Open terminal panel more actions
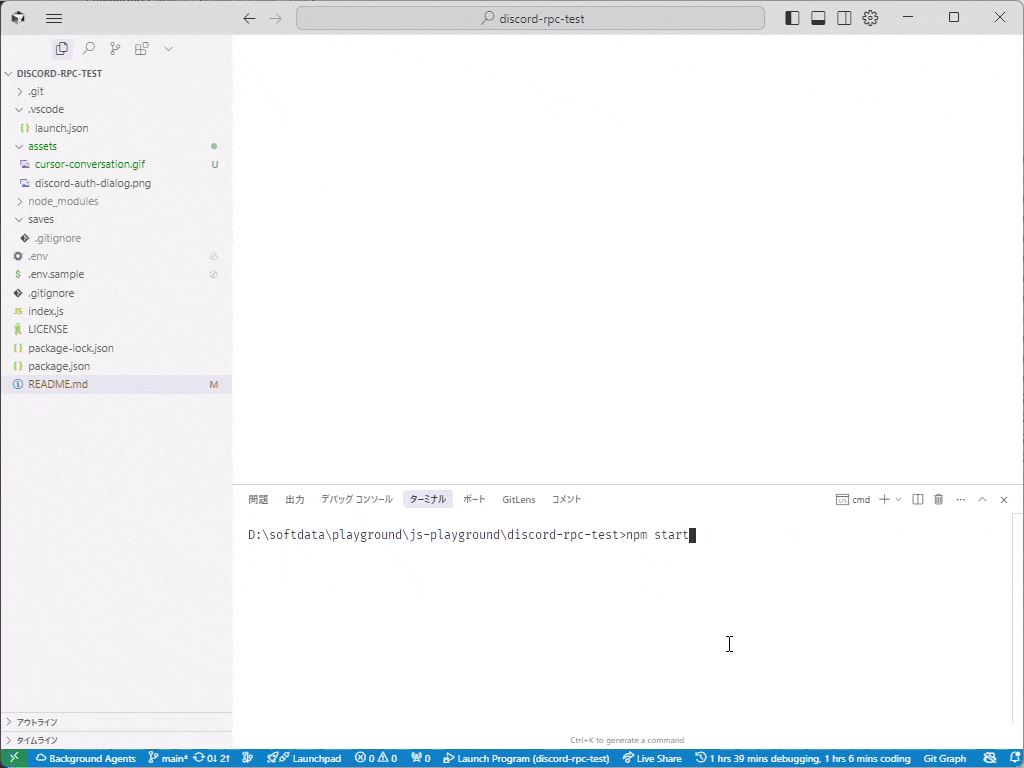 pos(960,500)
